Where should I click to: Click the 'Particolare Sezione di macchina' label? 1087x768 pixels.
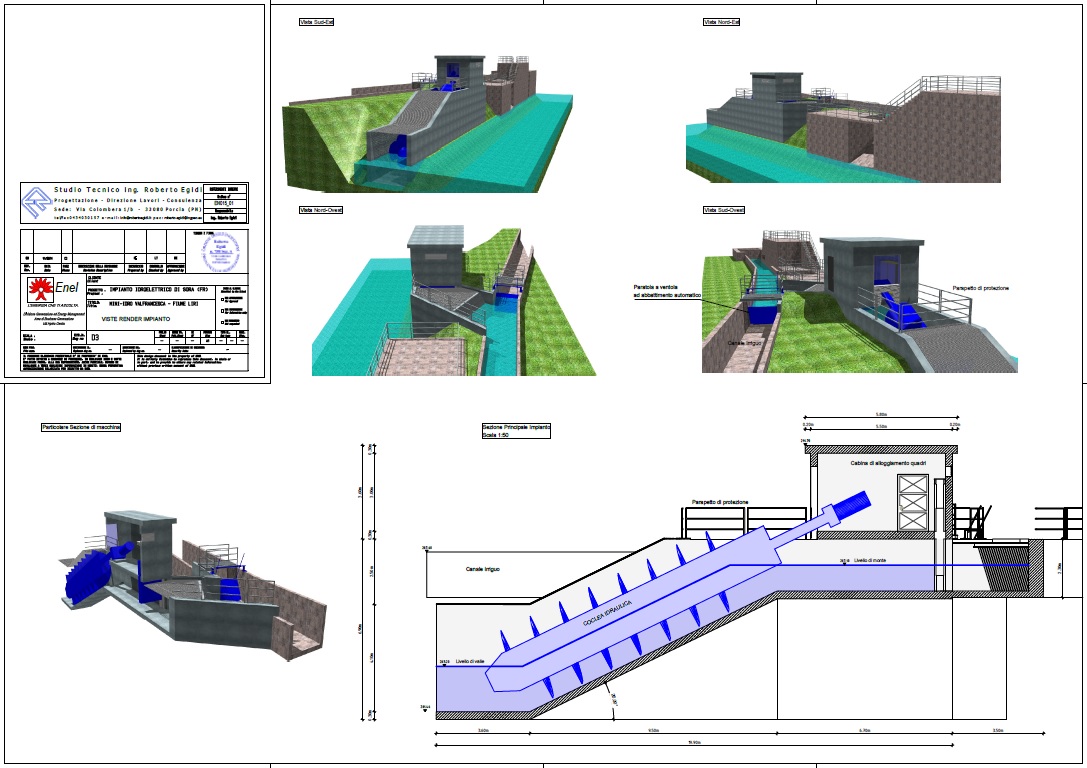tap(81, 427)
